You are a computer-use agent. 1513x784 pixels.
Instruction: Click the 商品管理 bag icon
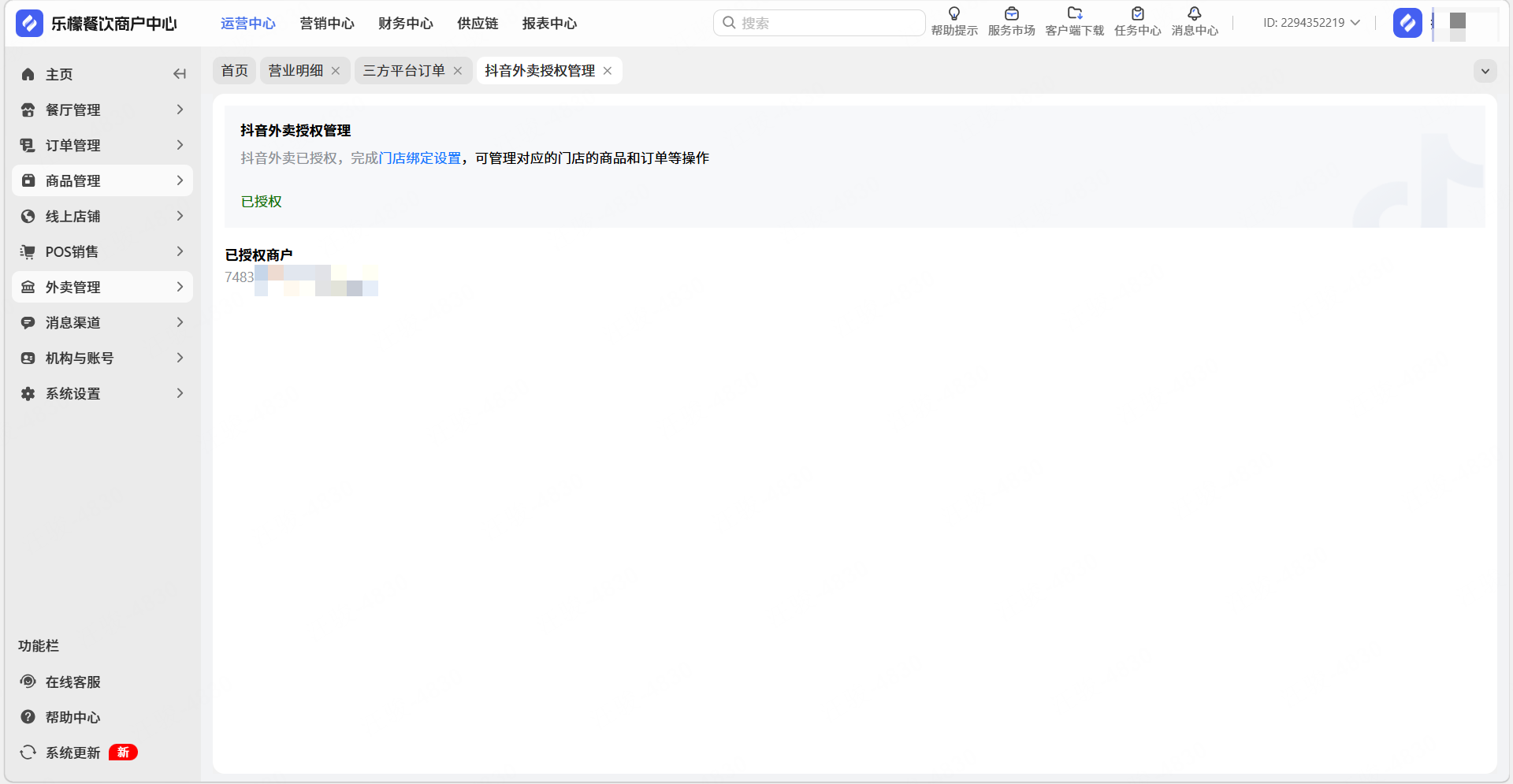[x=28, y=180]
